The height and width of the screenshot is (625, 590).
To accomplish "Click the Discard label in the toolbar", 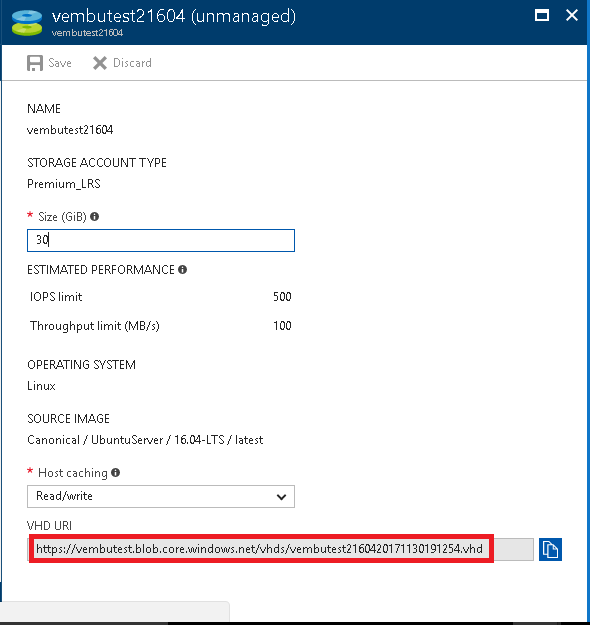I will [x=132, y=63].
